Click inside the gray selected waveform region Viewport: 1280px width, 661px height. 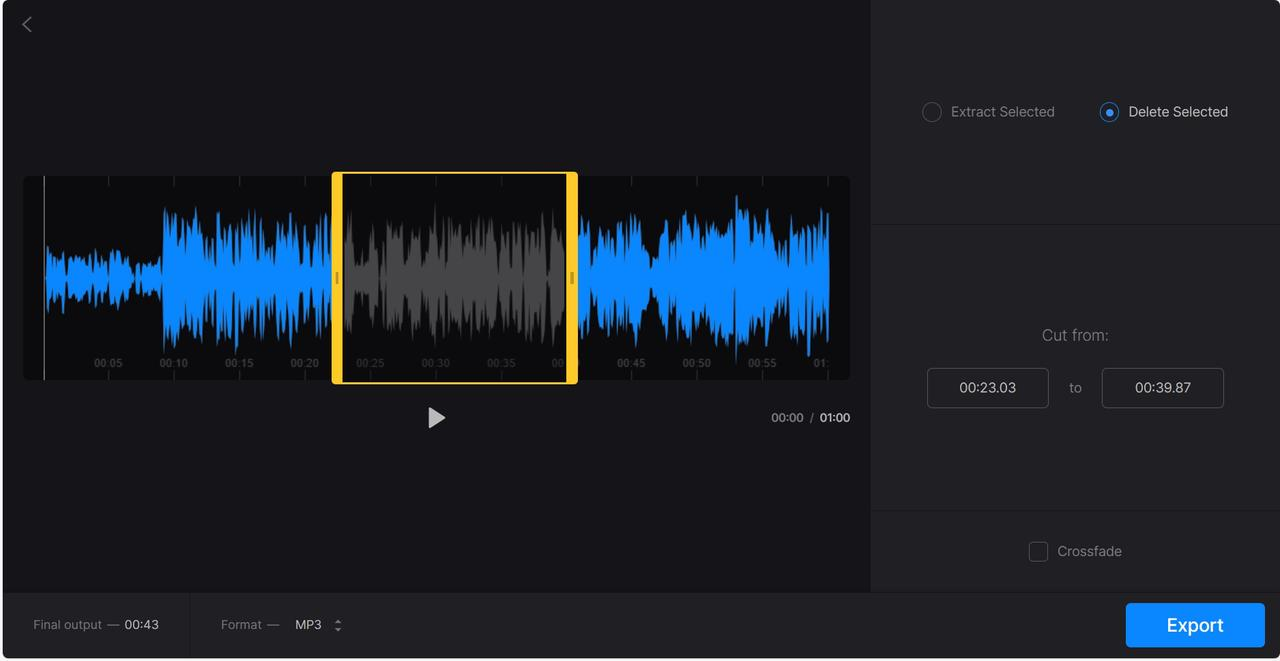click(455, 278)
